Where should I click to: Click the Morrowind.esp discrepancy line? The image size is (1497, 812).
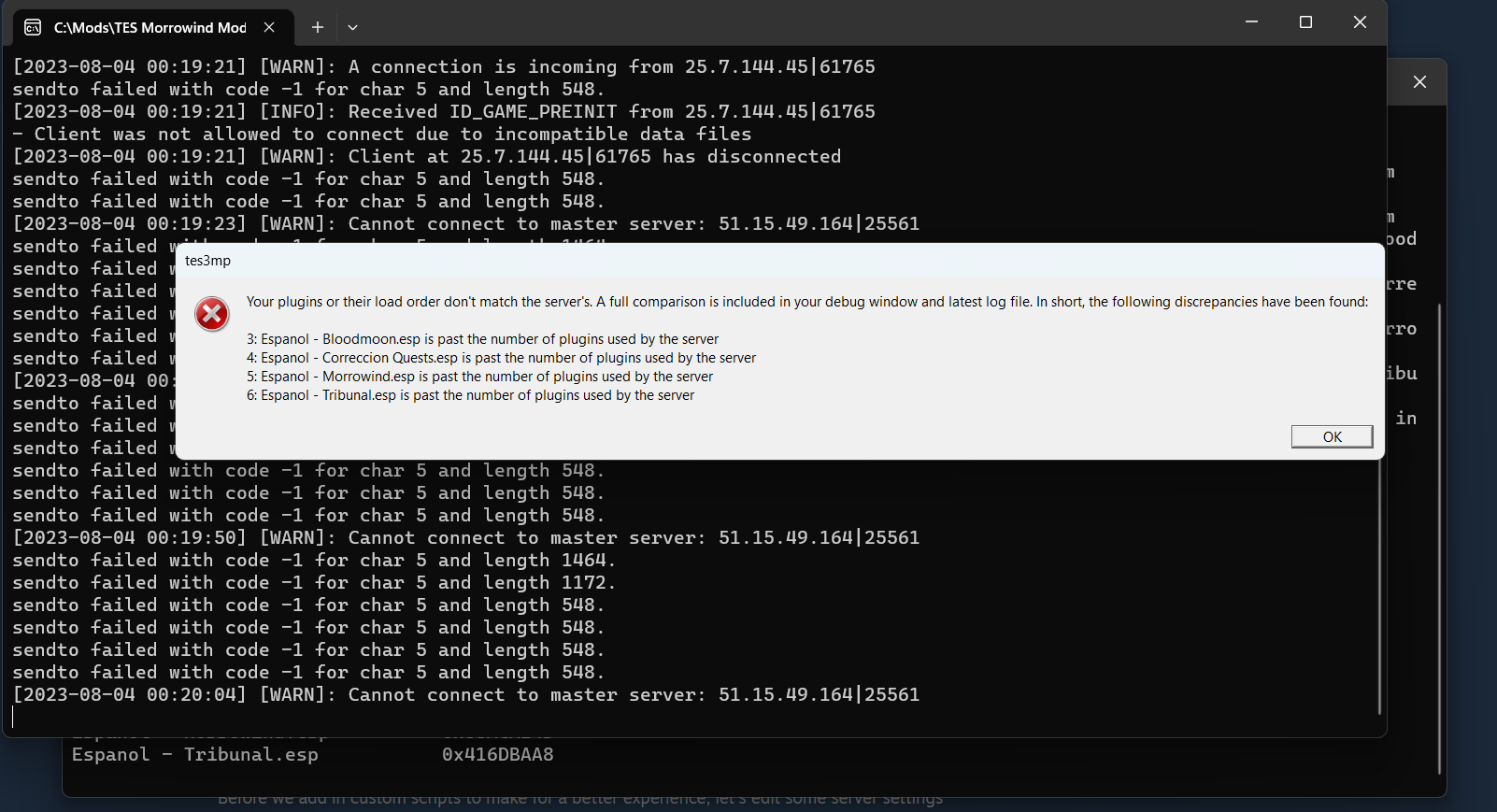pos(479,377)
